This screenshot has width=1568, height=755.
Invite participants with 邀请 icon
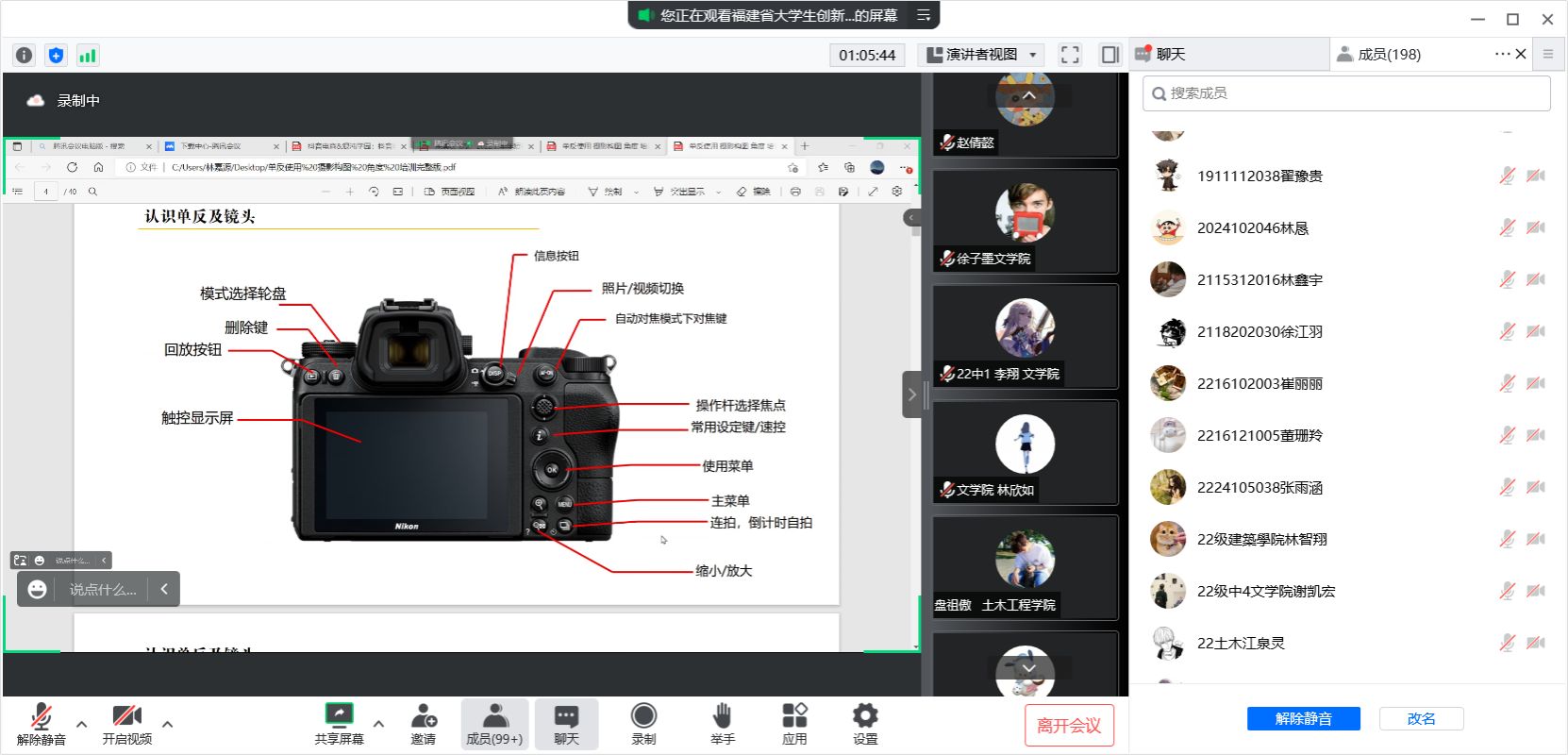point(424,724)
